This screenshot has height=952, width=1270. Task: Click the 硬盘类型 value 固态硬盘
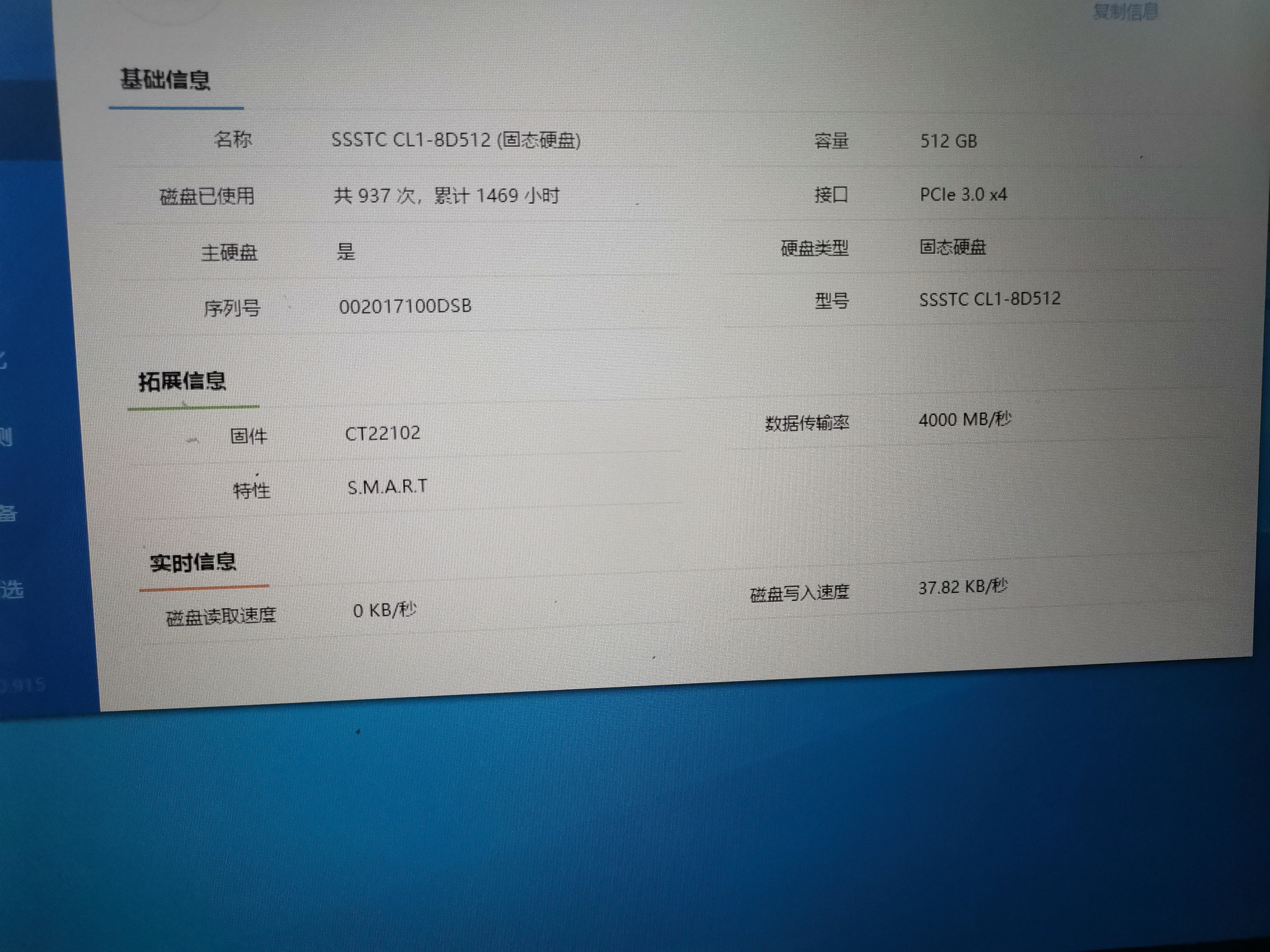pyautogui.click(x=953, y=247)
